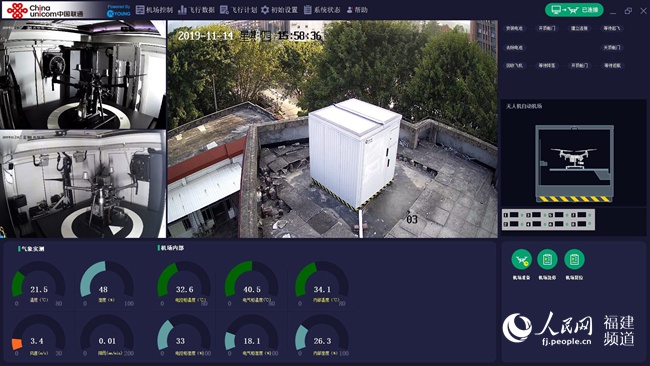Select the top-left interior drone camera feed

(x=83, y=75)
